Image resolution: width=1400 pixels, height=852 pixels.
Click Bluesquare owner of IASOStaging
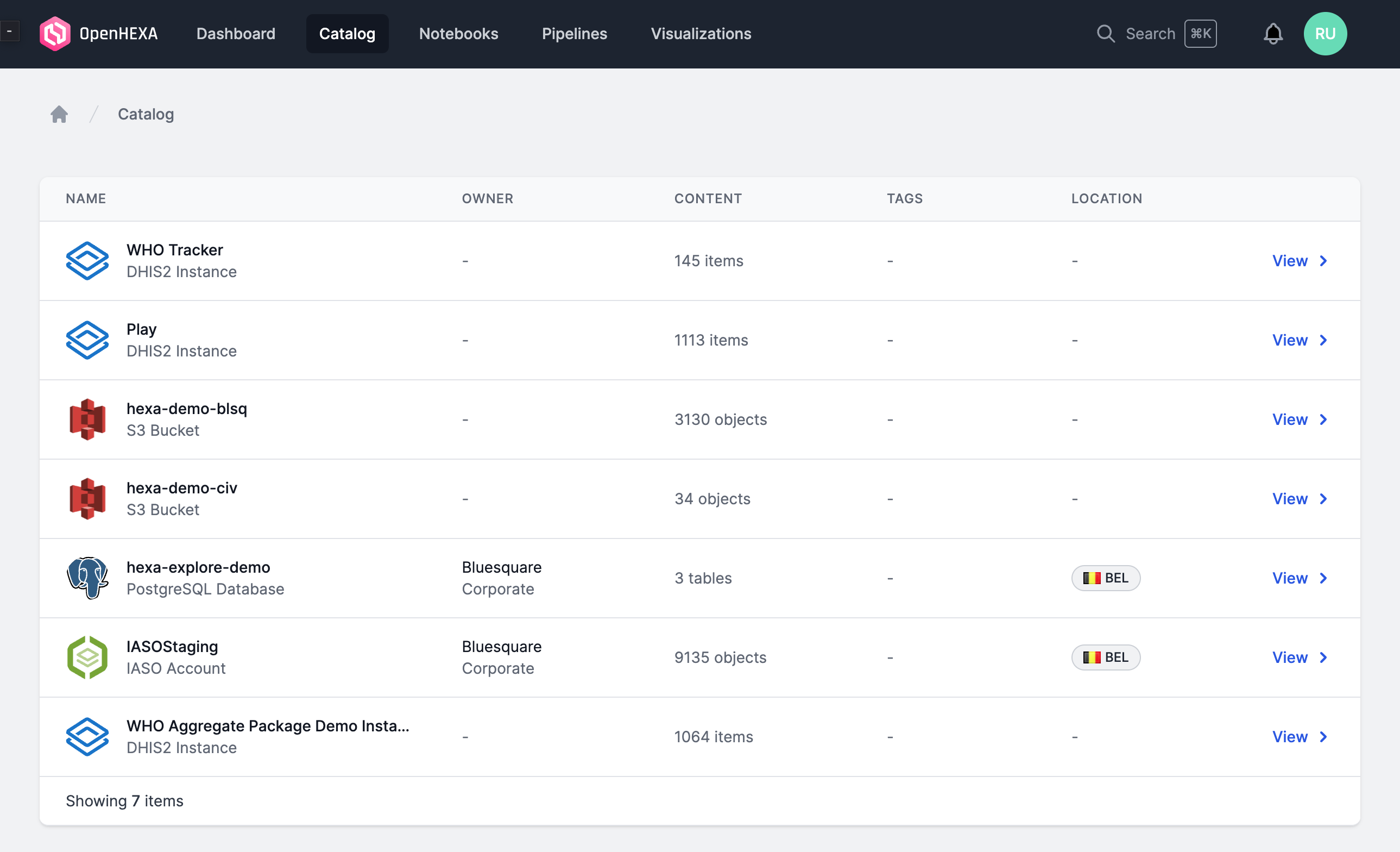[502, 647]
